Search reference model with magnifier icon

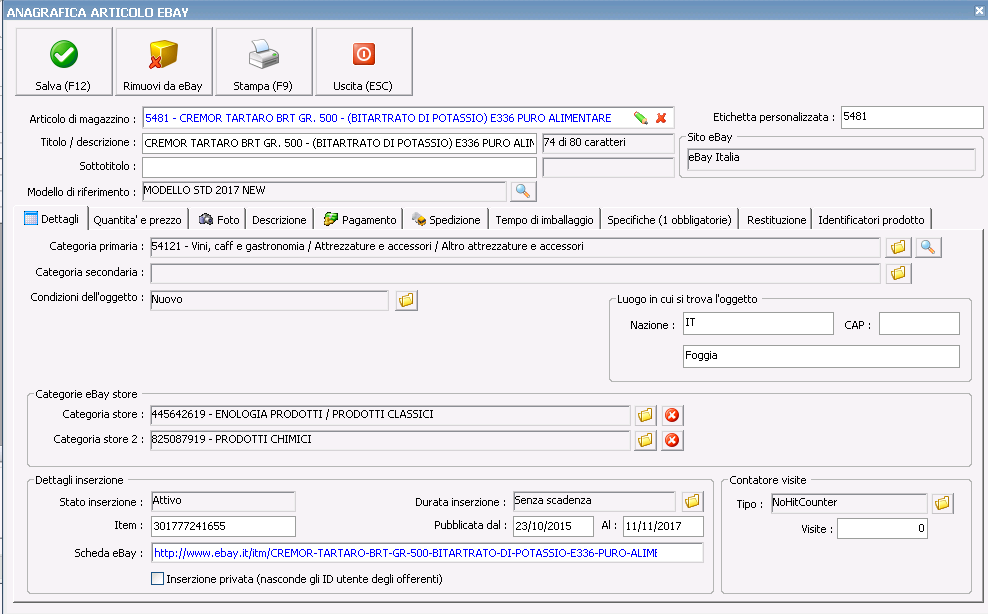pos(523,191)
